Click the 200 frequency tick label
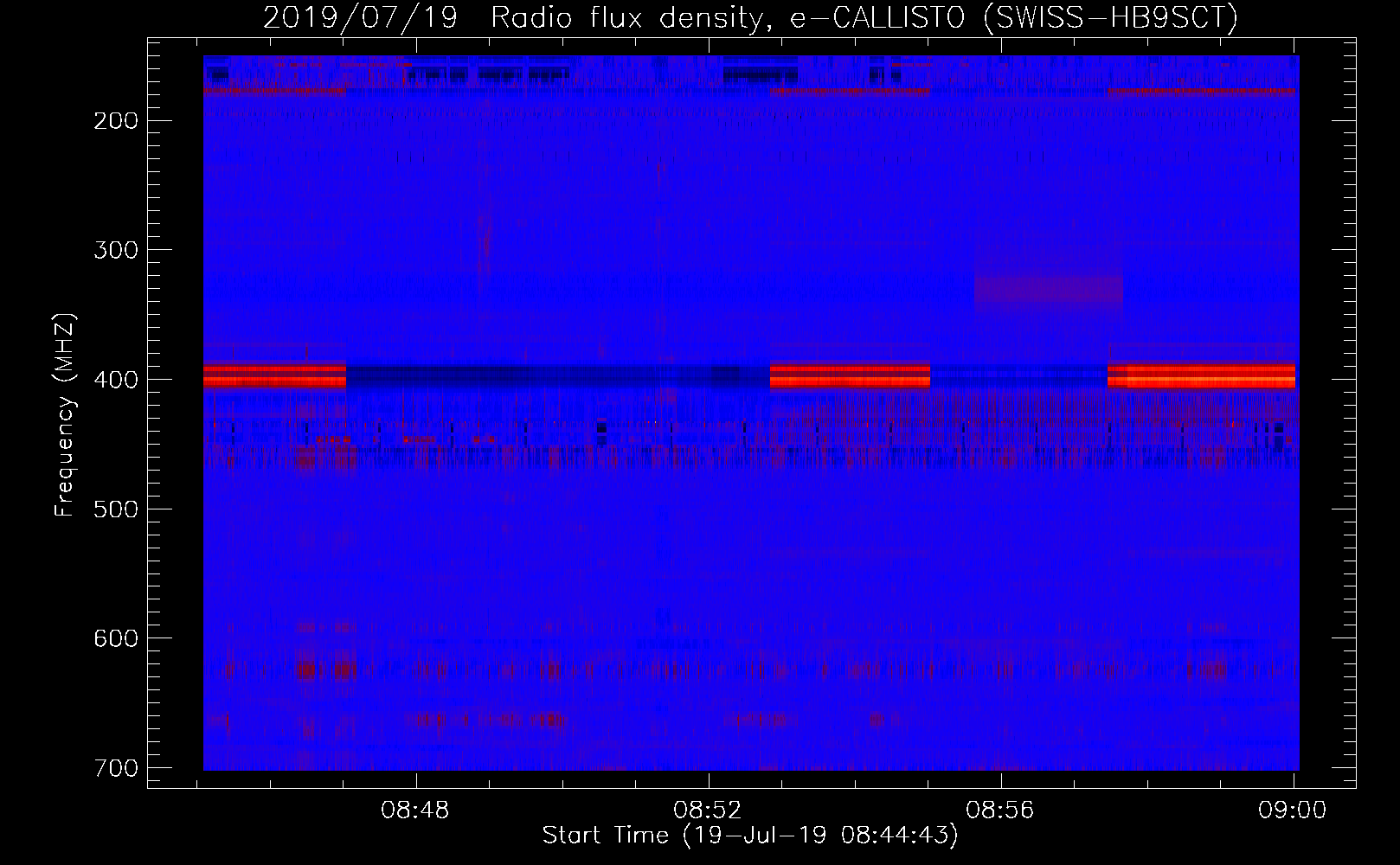 click(x=115, y=120)
